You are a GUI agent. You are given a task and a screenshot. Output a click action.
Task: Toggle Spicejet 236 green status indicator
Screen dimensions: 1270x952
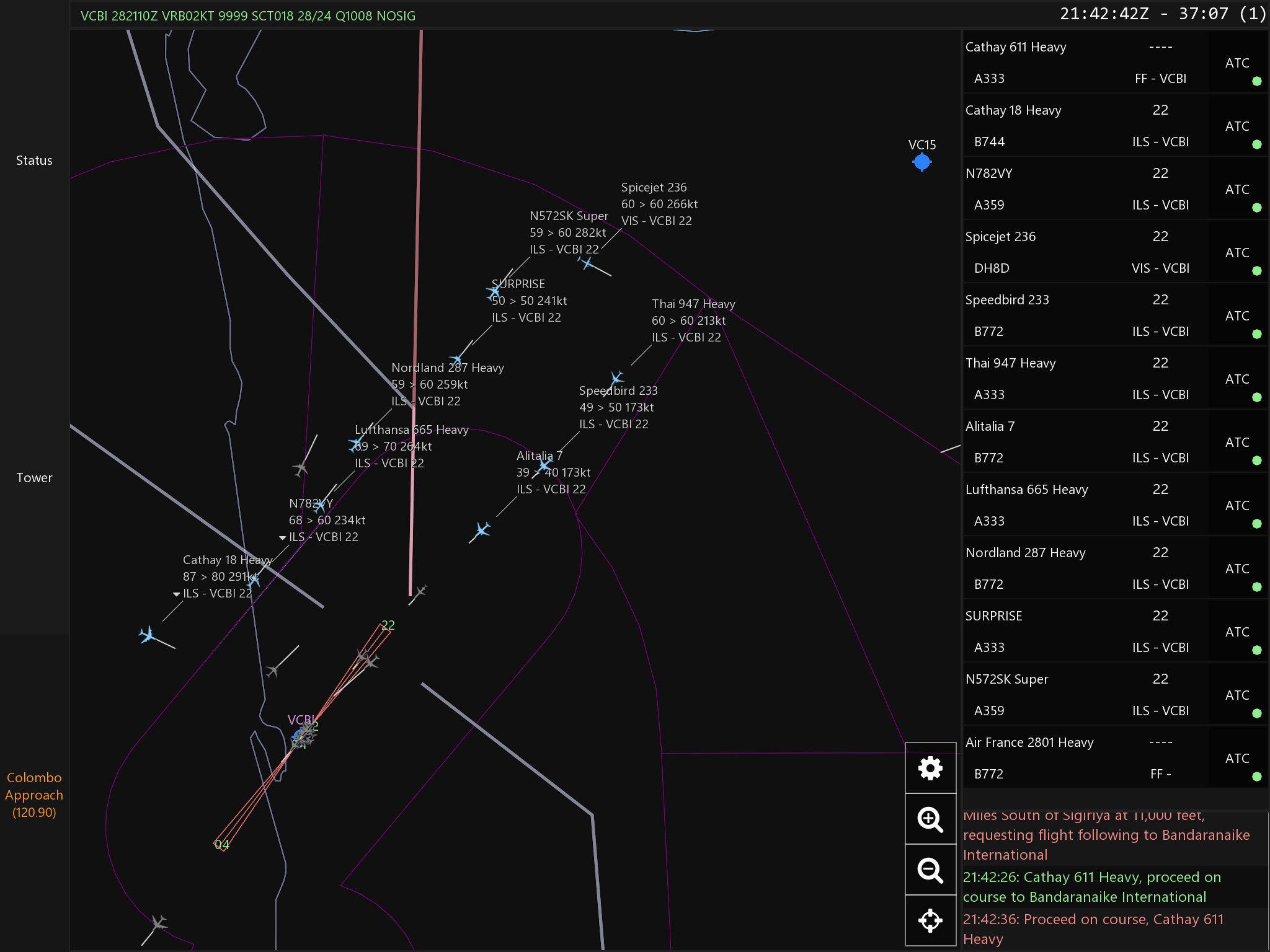click(x=1256, y=271)
